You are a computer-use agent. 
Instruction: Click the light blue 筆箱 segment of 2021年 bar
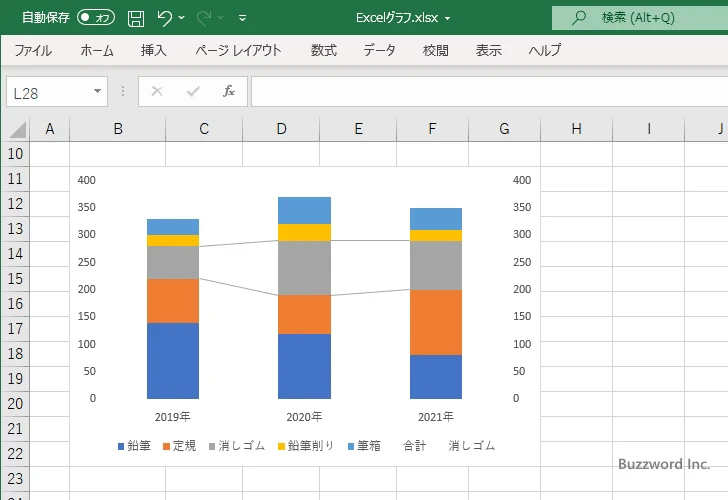[436, 219]
